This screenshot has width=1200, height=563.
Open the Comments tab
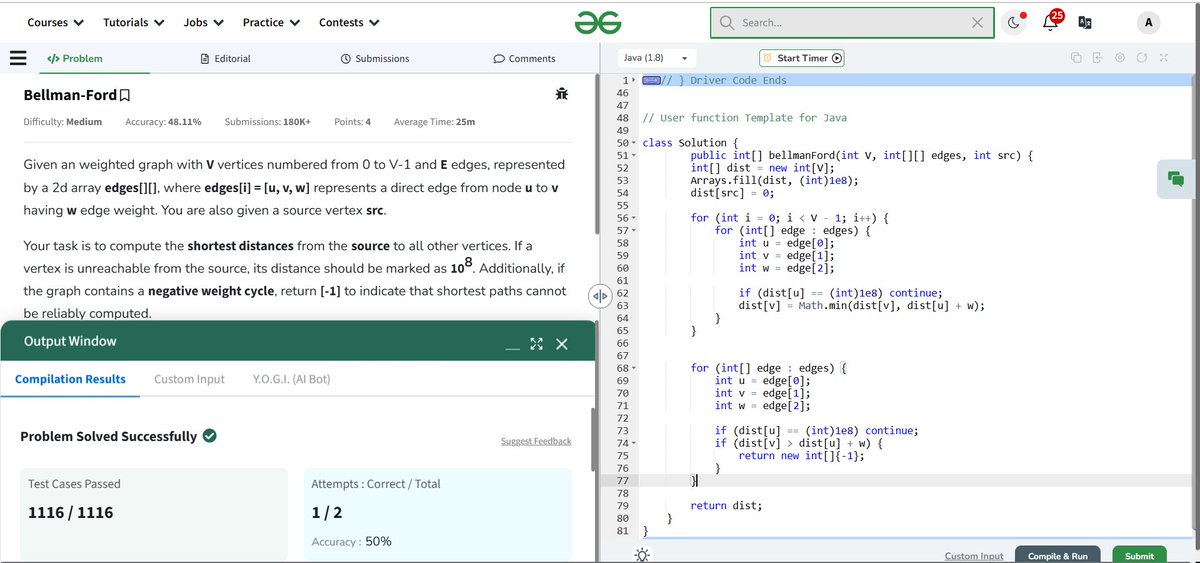[525, 58]
